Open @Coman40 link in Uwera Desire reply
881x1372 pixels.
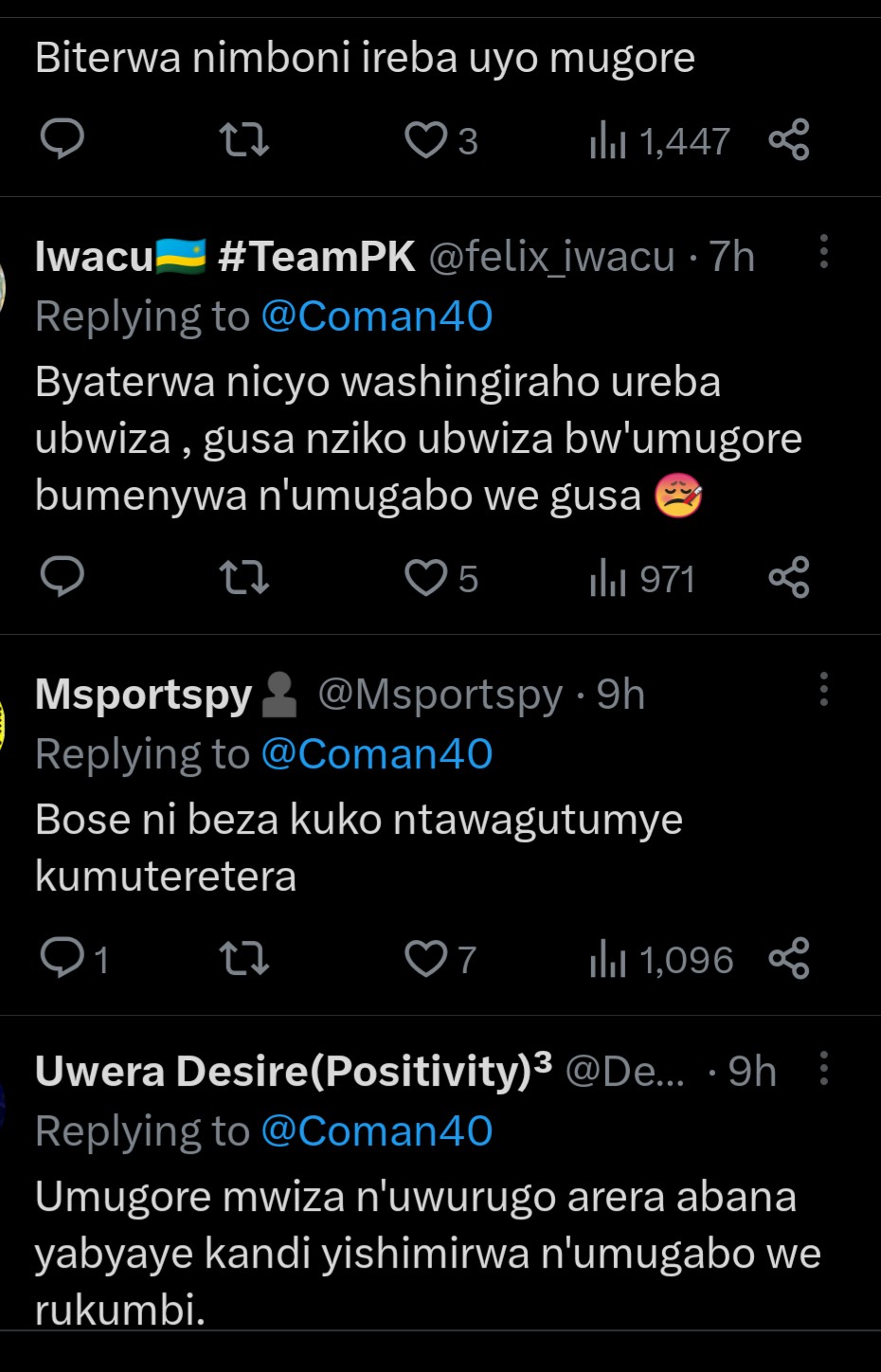click(x=376, y=1131)
